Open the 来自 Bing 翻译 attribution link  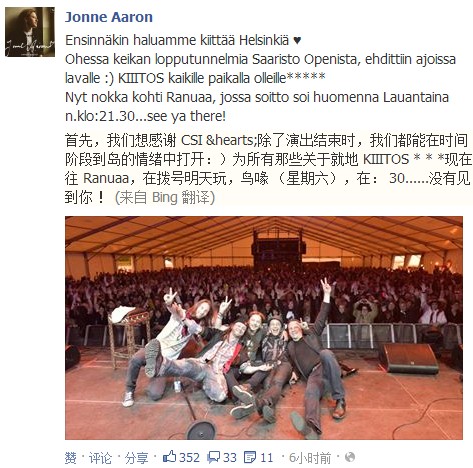pos(165,198)
